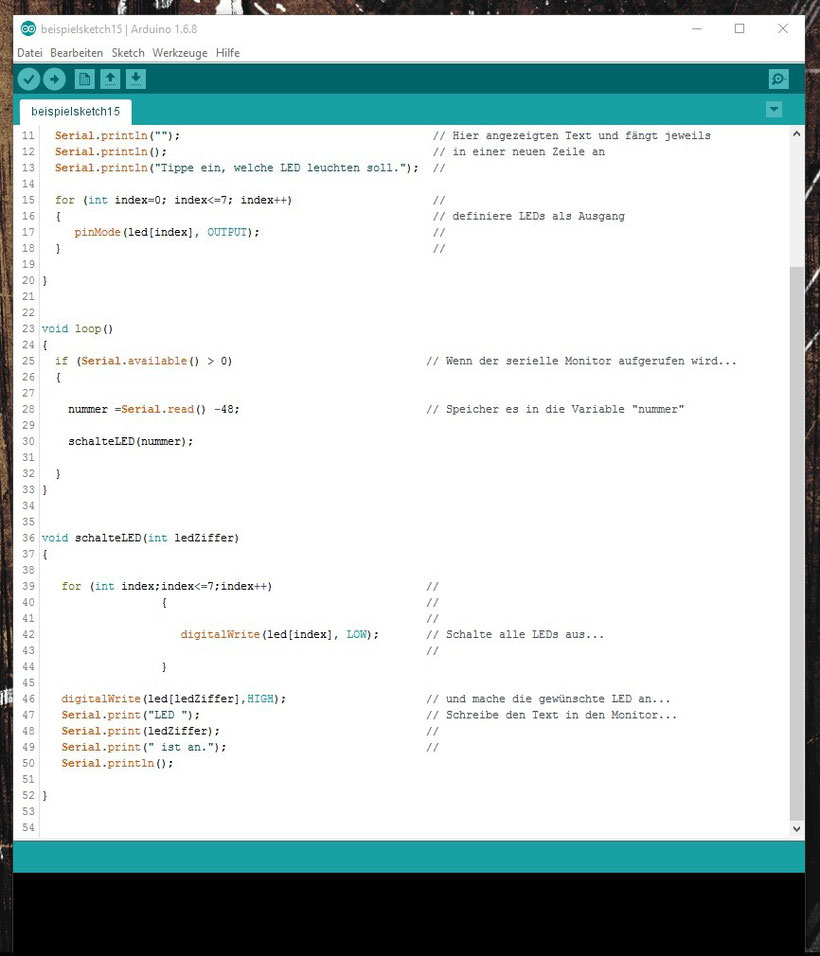Click the teal status message bar
Image resolution: width=820 pixels, height=956 pixels.
[408, 857]
